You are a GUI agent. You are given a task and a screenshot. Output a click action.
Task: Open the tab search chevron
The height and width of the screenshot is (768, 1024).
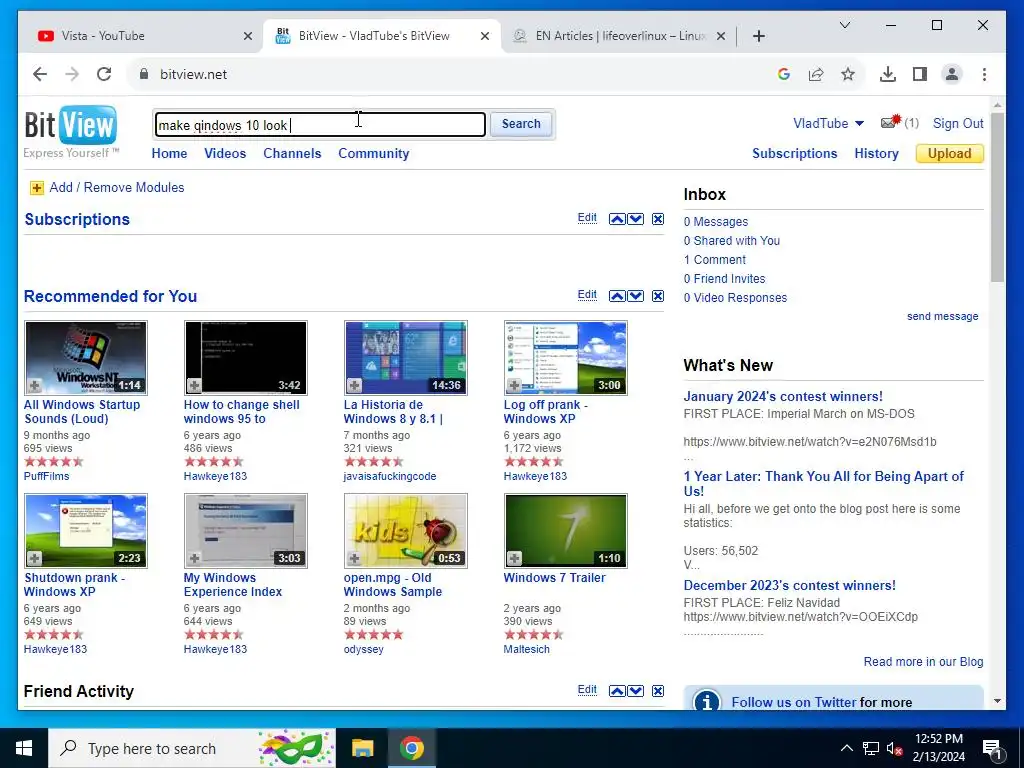point(844,25)
